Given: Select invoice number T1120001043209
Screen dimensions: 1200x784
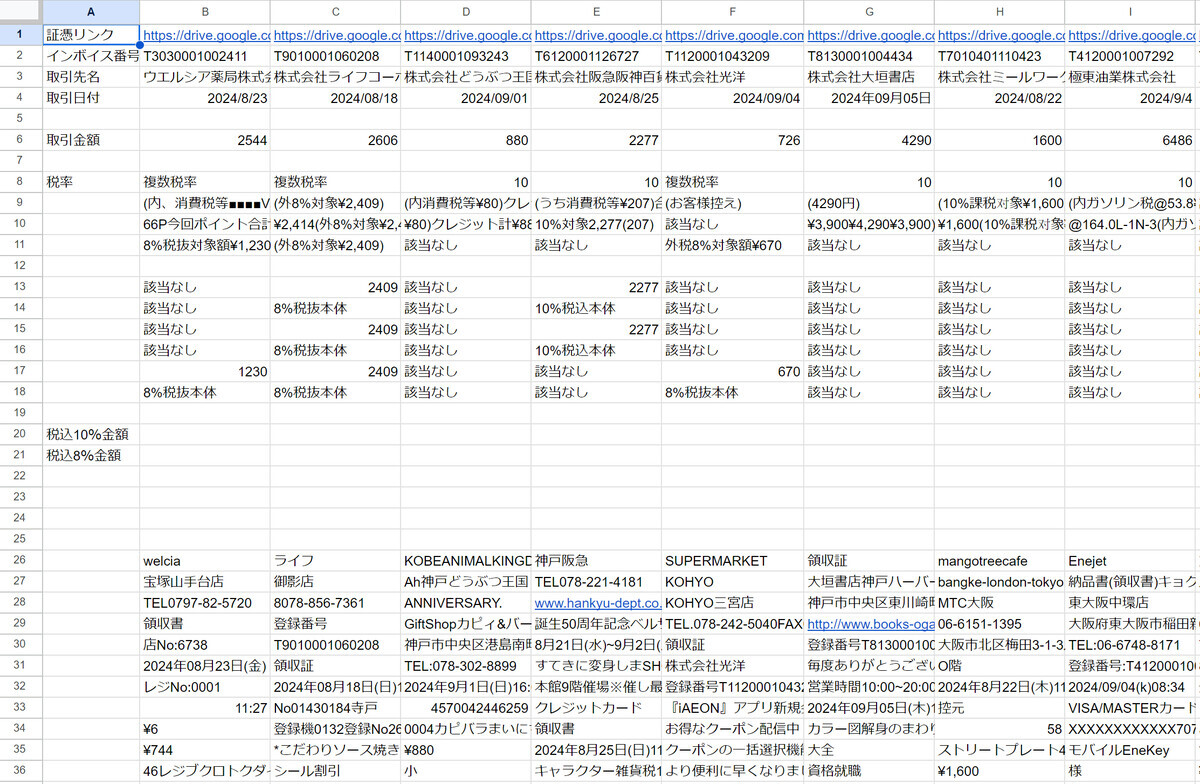Looking at the screenshot, I should coord(733,56).
